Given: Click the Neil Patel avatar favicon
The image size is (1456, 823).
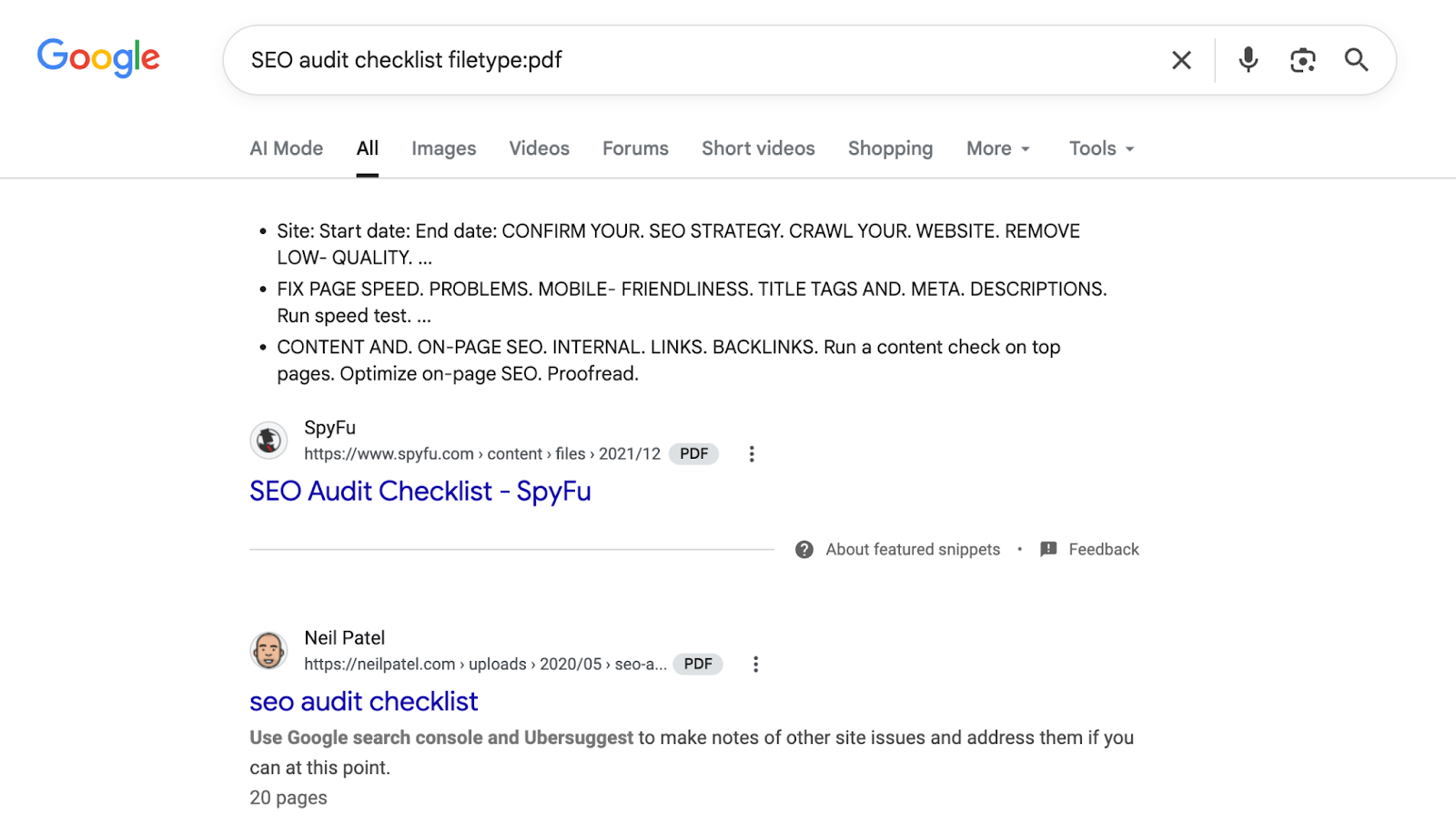Looking at the screenshot, I should pos(268,651).
